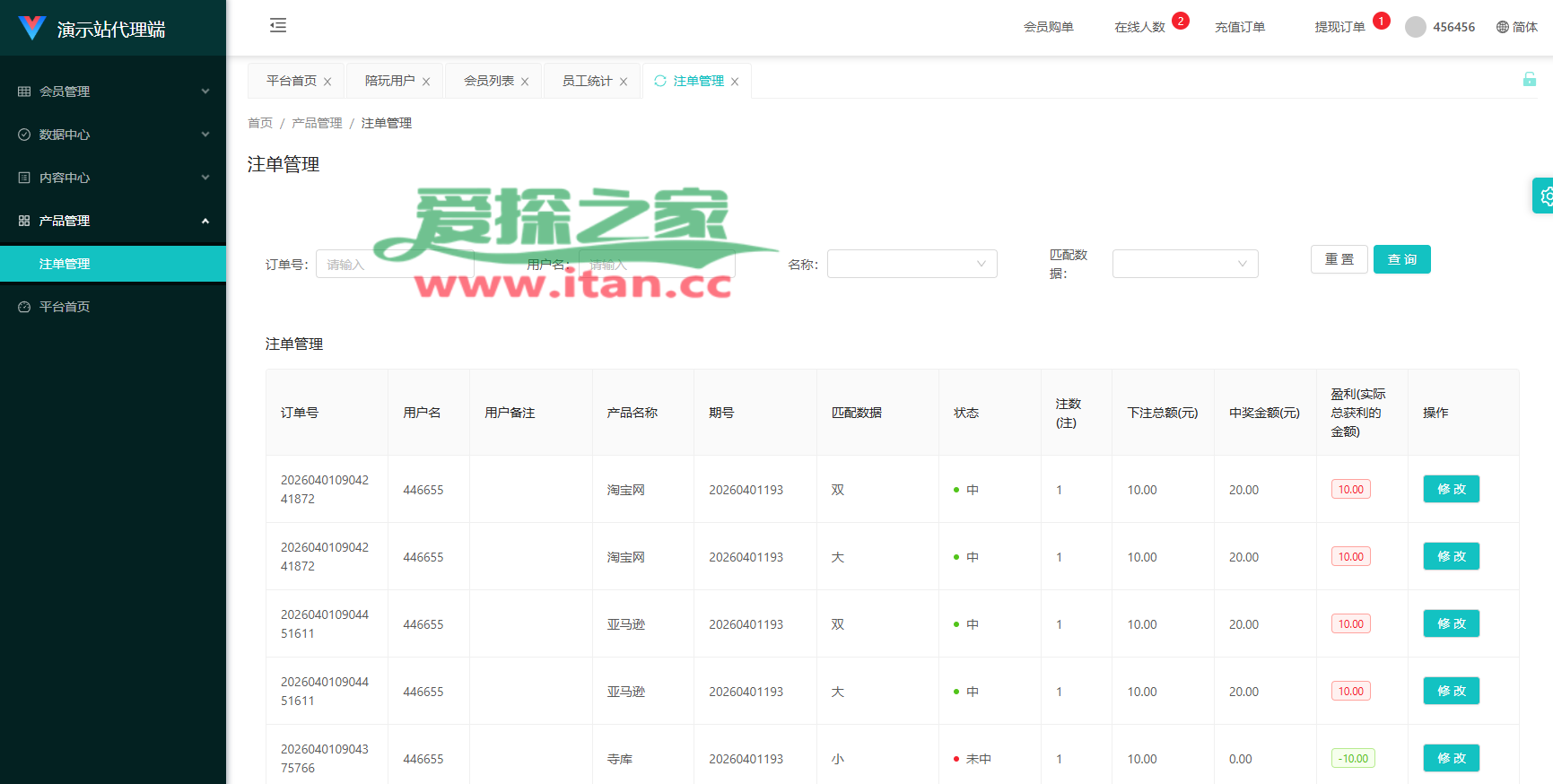Open the 匹配数据 dropdown filter
The width and height of the screenshot is (1553, 784).
1184,264
